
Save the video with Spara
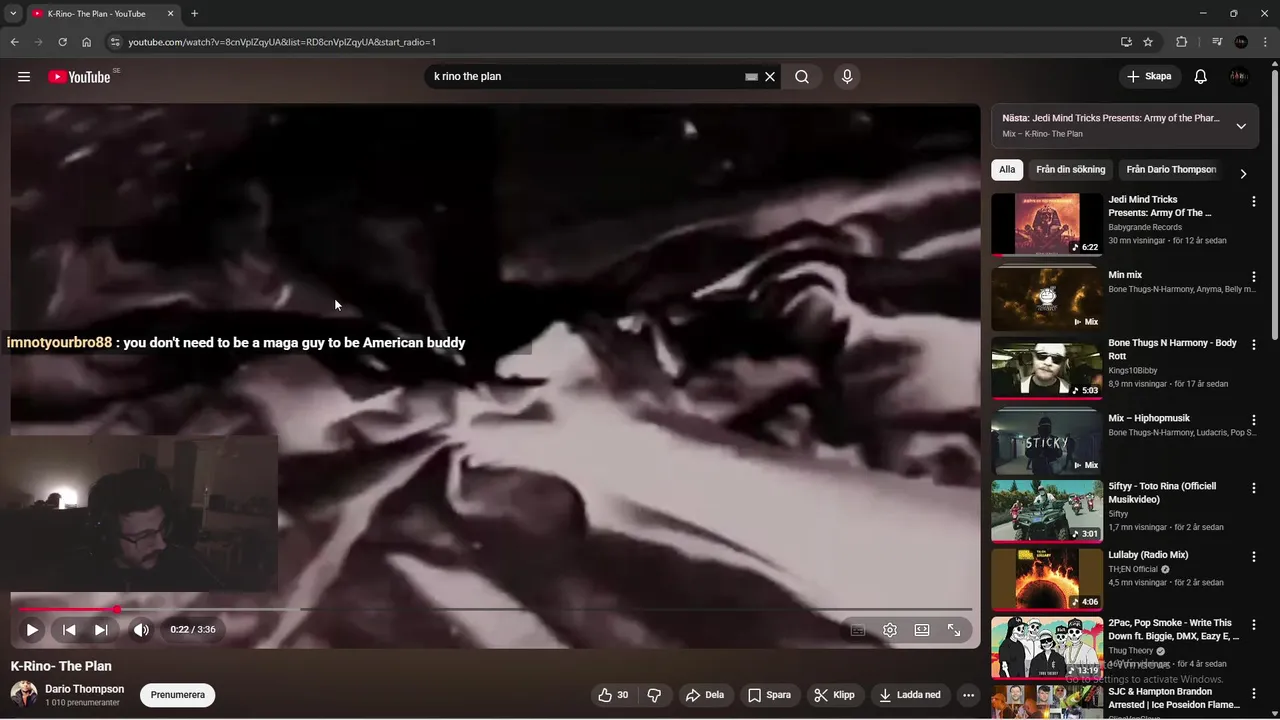(x=769, y=695)
